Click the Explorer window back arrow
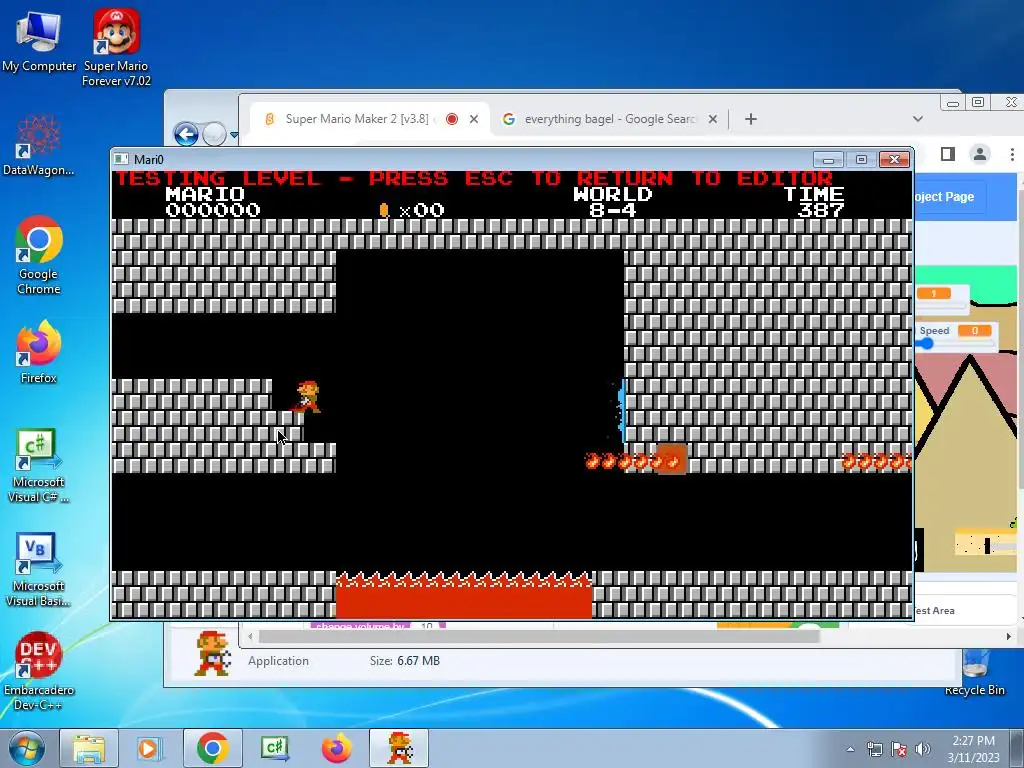 pos(186,135)
